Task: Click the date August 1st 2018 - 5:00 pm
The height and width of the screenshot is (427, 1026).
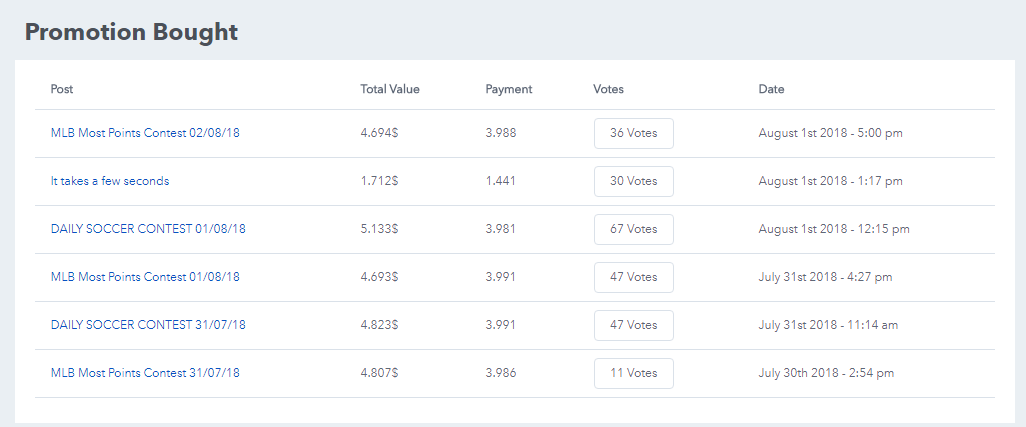Action: point(830,133)
